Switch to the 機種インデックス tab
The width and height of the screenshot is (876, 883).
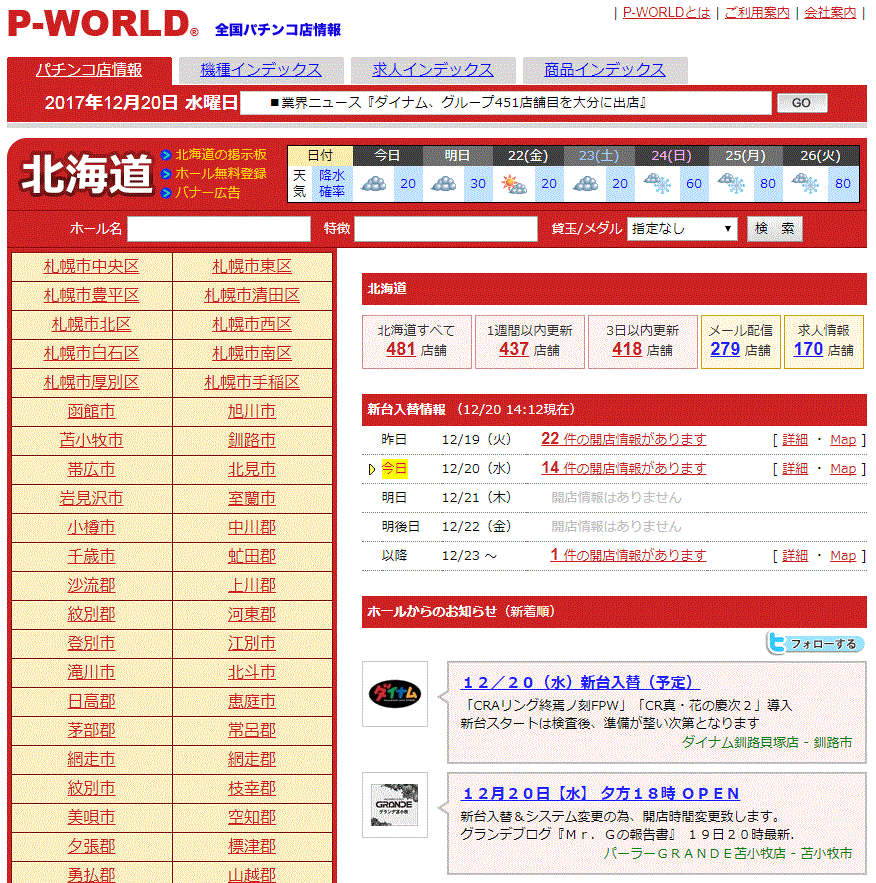pos(260,70)
